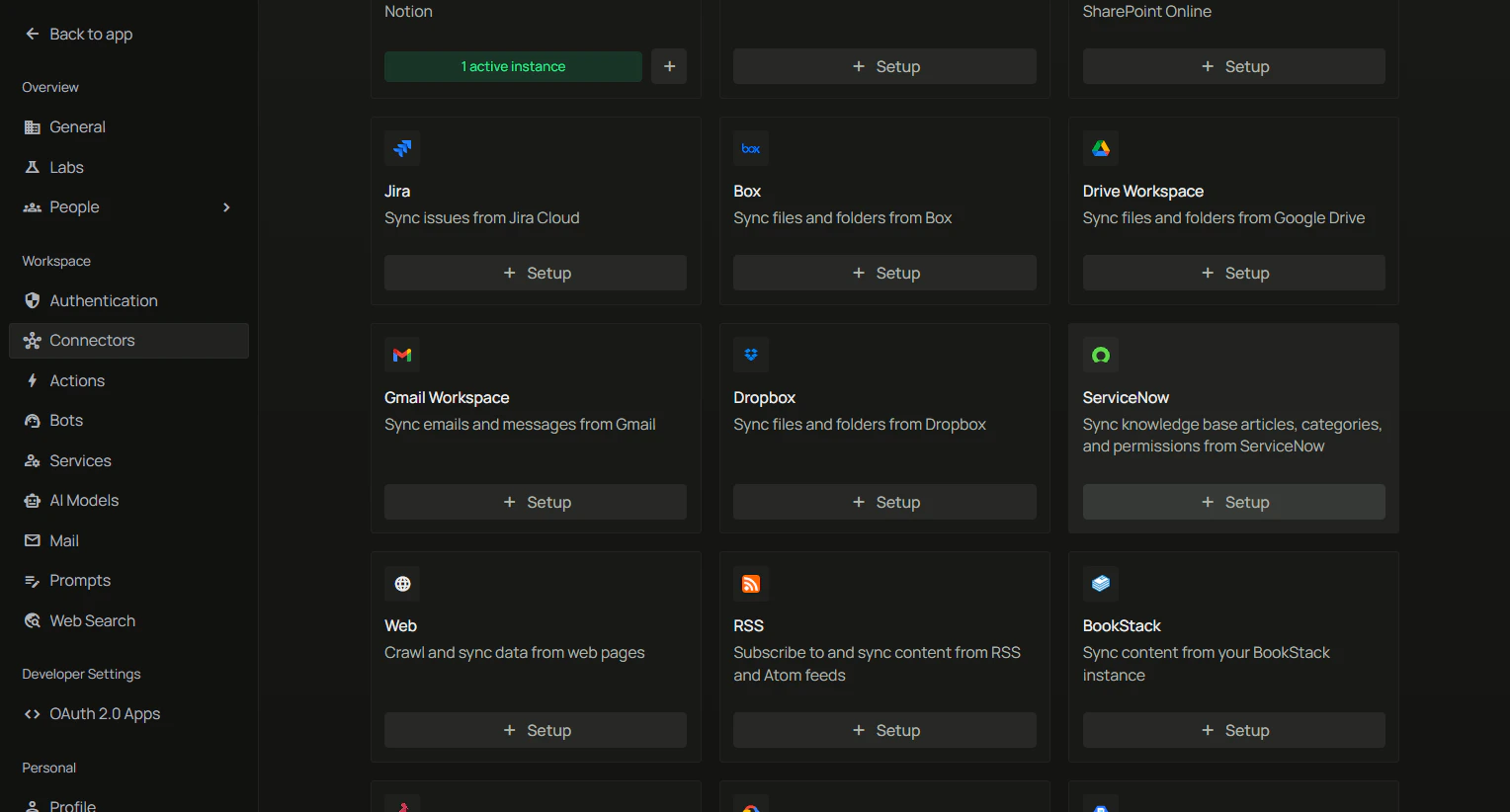This screenshot has height=812, width=1510.
Task: Open the Bots page
Action: (x=128, y=421)
